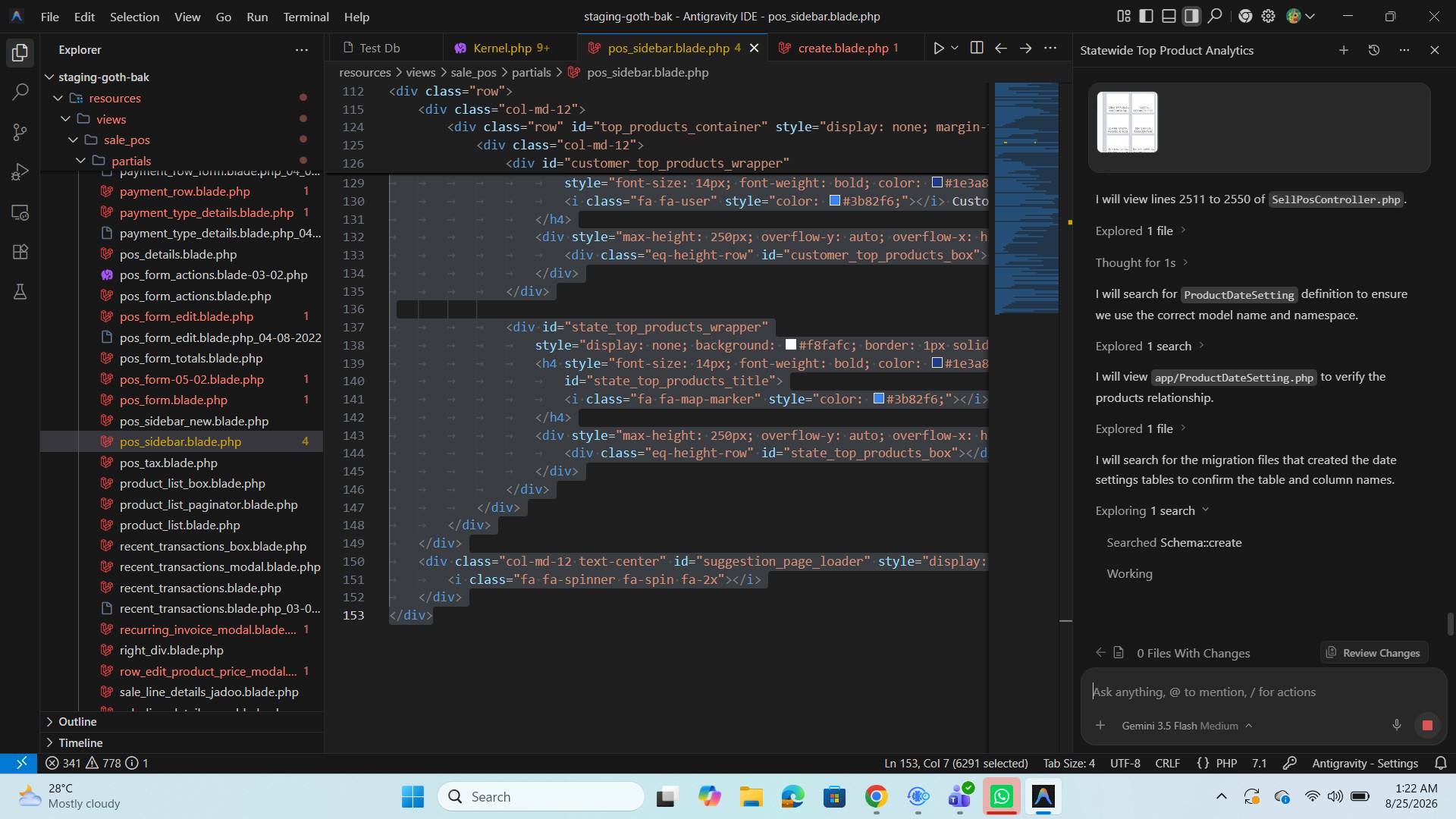The width and height of the screenshot is (1456, 819).
Task: Toggle the bottom panel layout button
Action: point(1169,16)
